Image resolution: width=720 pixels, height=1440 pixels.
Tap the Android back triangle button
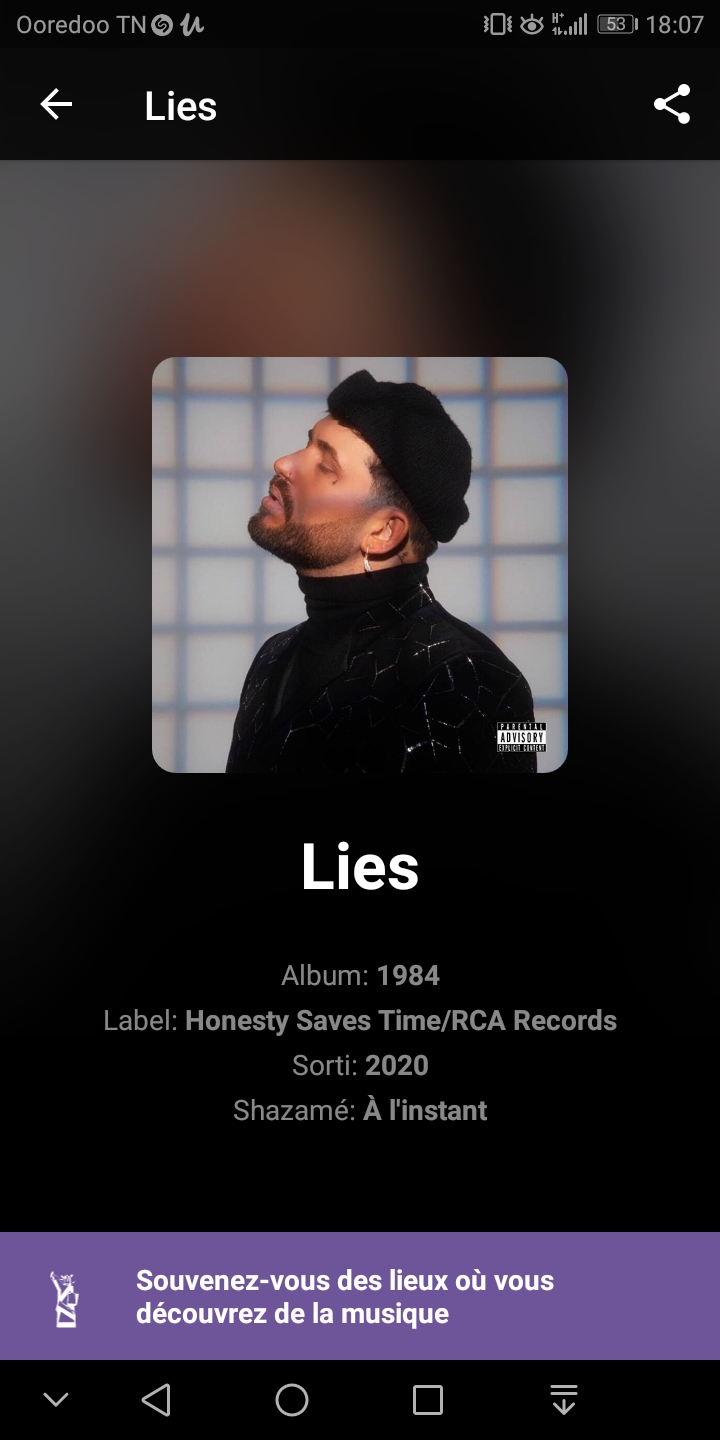(x=156, y=1400)
